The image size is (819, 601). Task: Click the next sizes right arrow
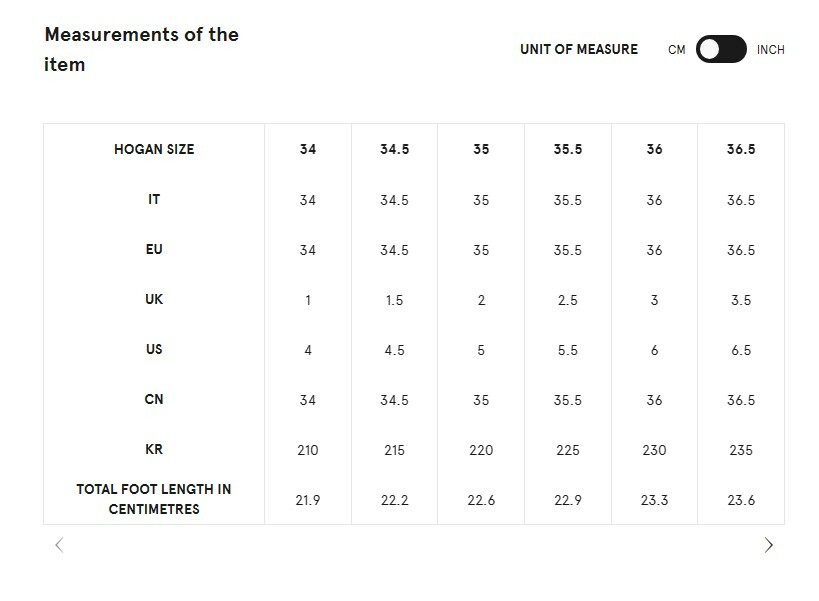[768, 545]
